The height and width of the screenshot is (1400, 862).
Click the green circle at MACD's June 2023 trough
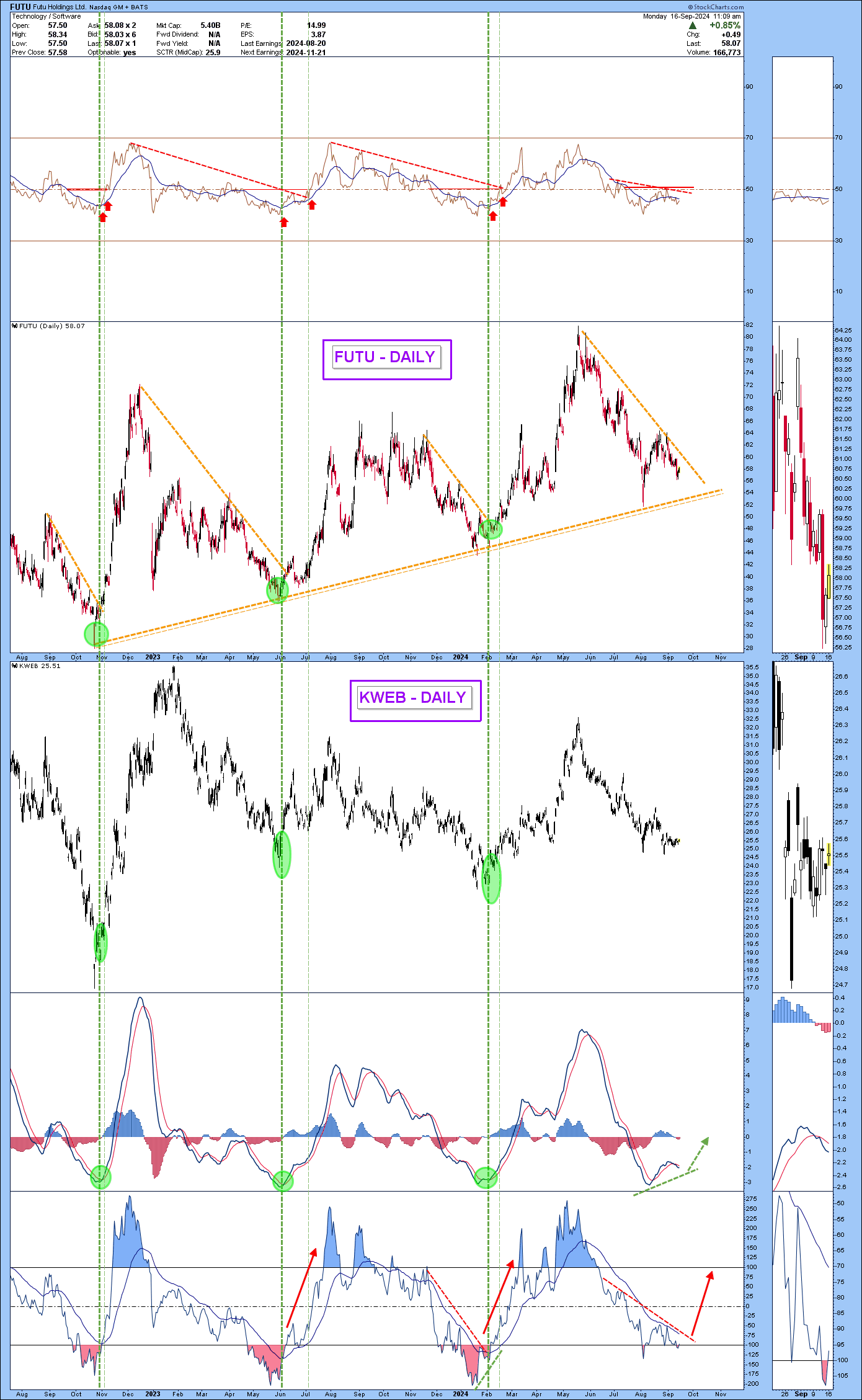click(283, 1181)
